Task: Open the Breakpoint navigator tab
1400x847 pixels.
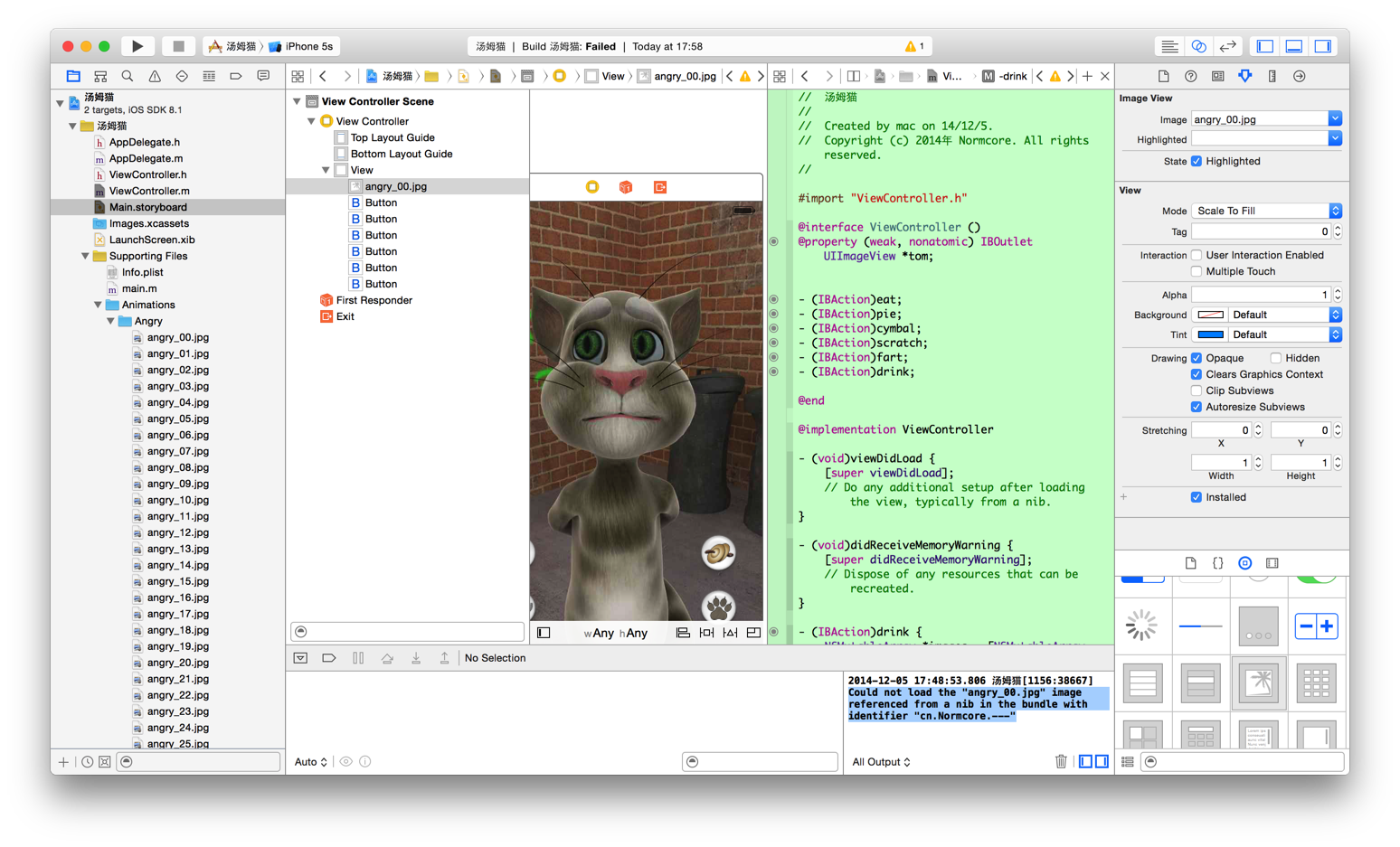Action: 236,76
